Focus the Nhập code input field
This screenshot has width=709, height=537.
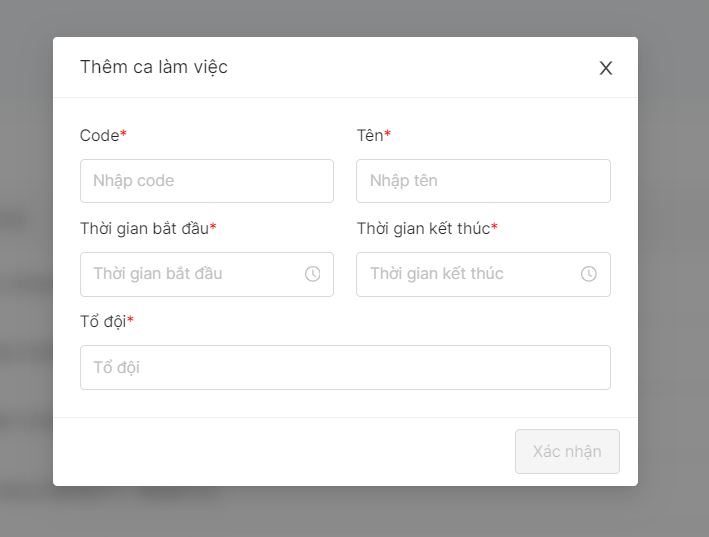206,181
